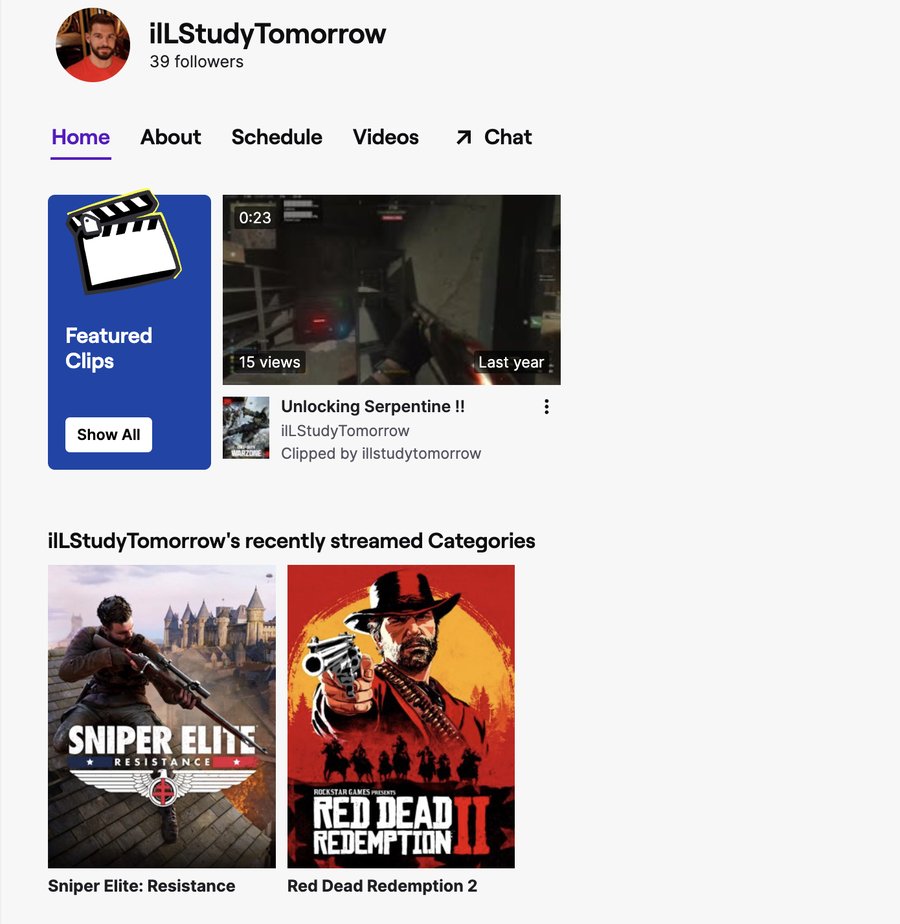Image resolution: width=900 pixels, height=924 pixels.
Task: Select the Home tab
Action: coord(80,137)
